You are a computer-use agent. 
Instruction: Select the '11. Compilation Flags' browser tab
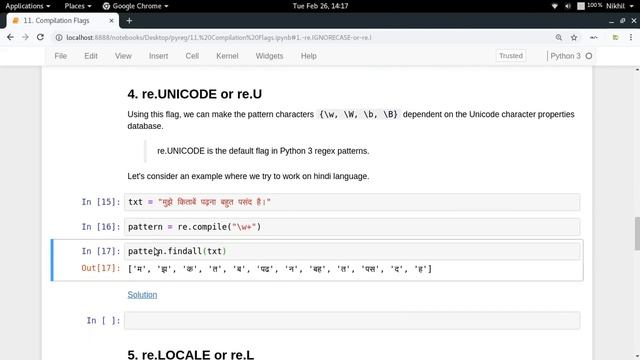click(x=61, y=20)
